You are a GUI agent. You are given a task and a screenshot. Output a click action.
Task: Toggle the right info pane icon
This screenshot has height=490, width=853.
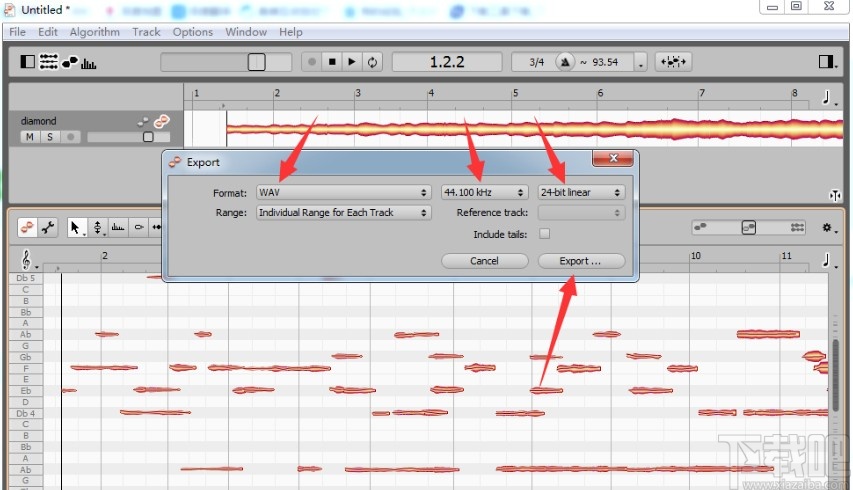(x=826, y=61)
